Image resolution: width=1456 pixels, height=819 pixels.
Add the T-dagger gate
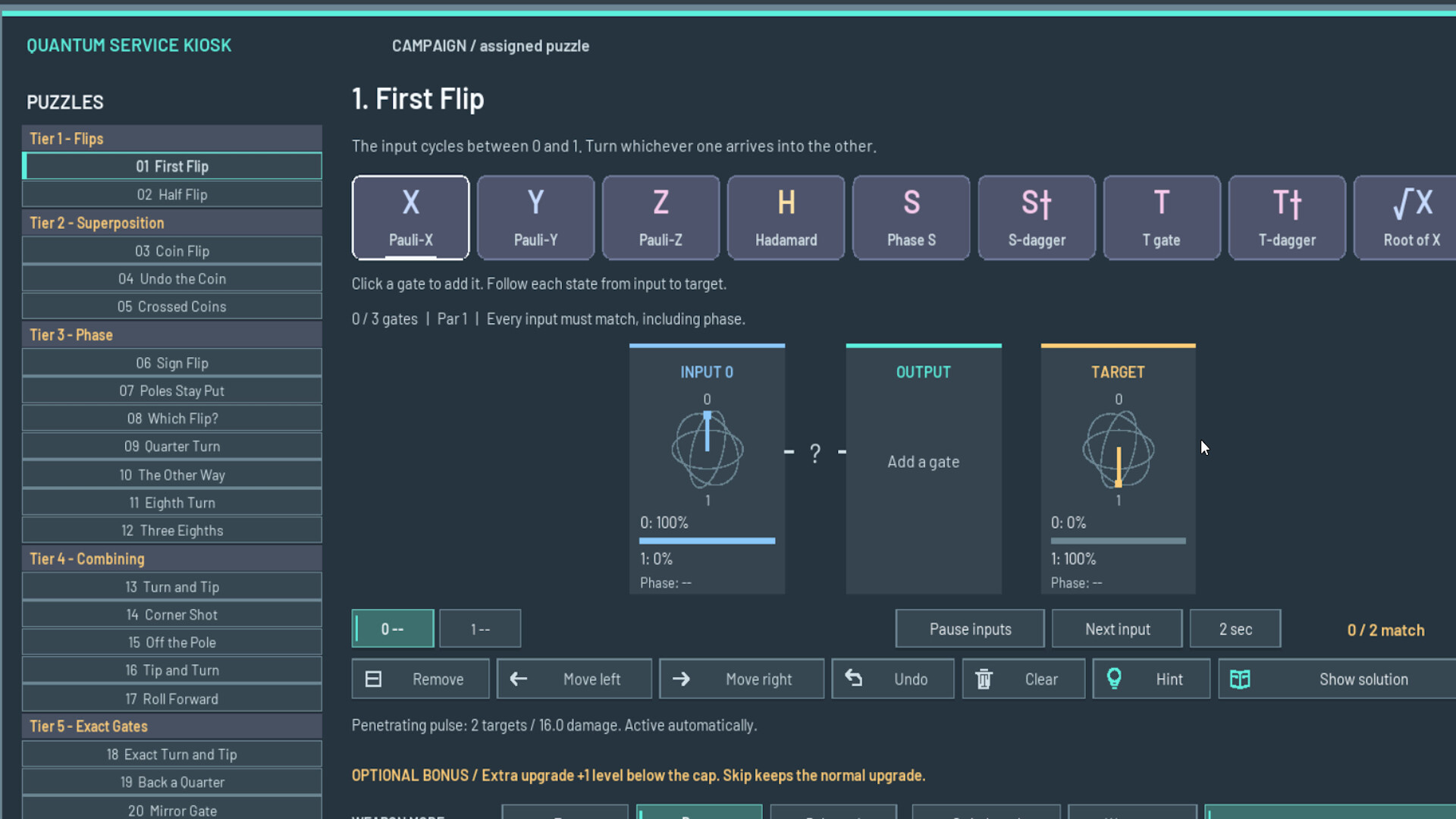1287,218
